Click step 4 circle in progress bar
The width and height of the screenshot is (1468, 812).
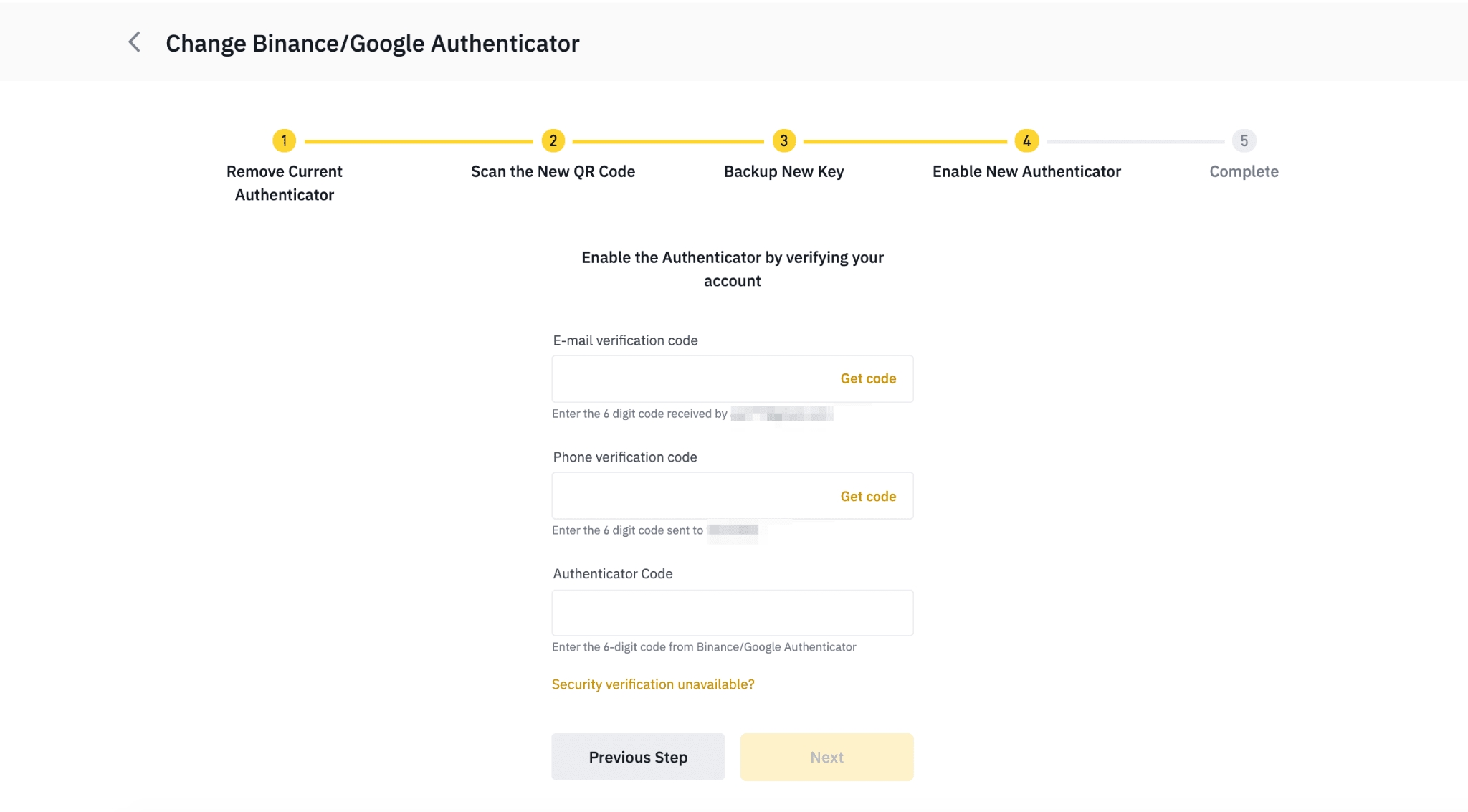pyautogui.click(x=1026, y=140)
